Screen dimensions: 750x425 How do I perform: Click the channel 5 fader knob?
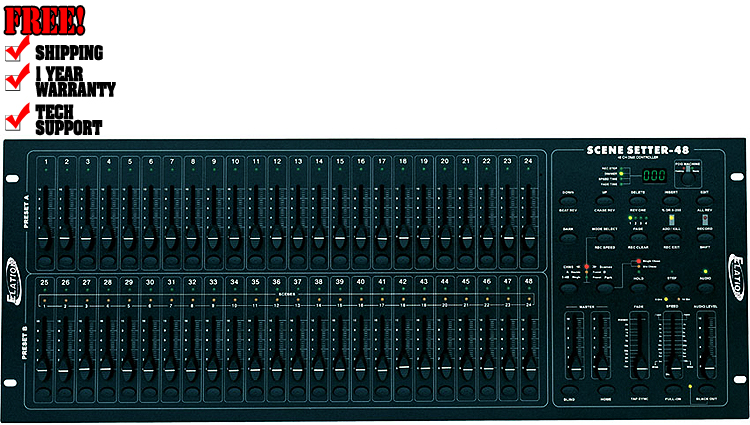click(129, 238)
